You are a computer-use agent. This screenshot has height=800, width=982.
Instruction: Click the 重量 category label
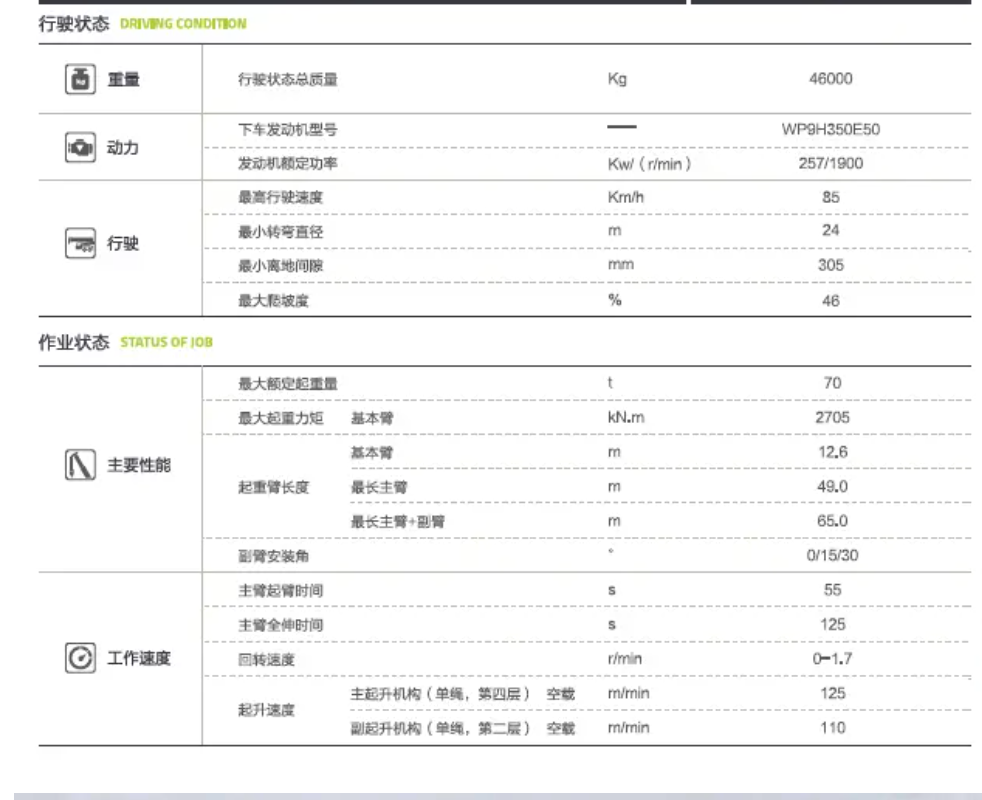pos(123,80)
